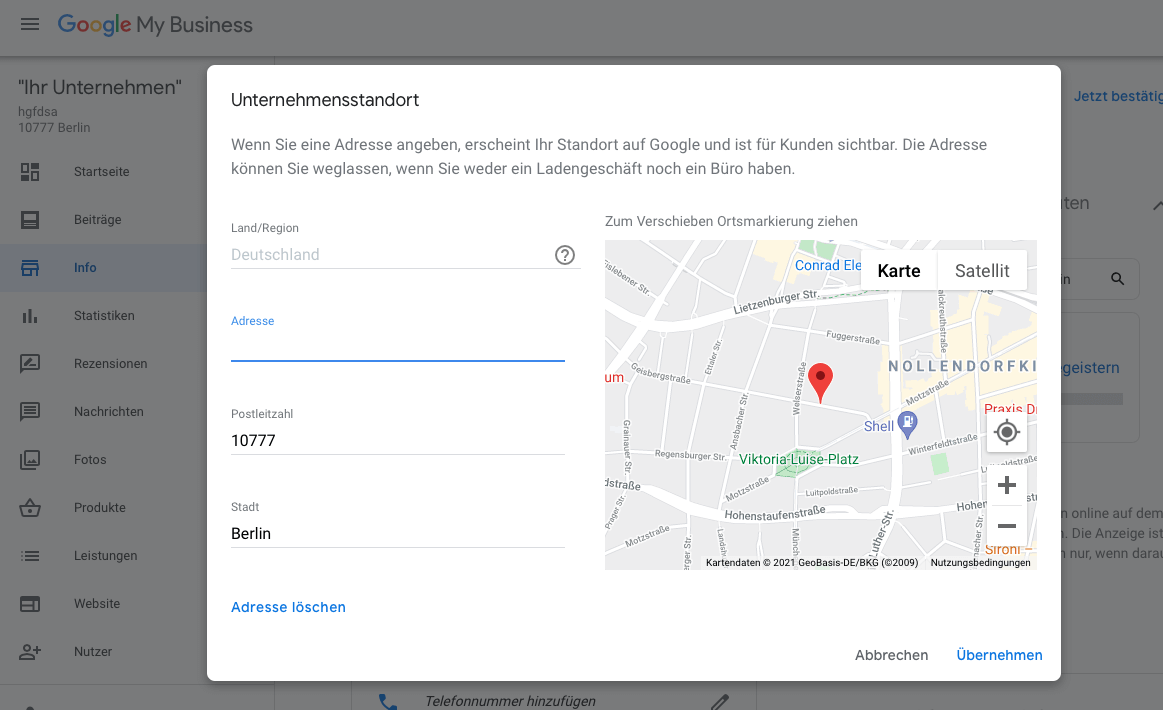Click Adresse löschen link

[289, 607]
